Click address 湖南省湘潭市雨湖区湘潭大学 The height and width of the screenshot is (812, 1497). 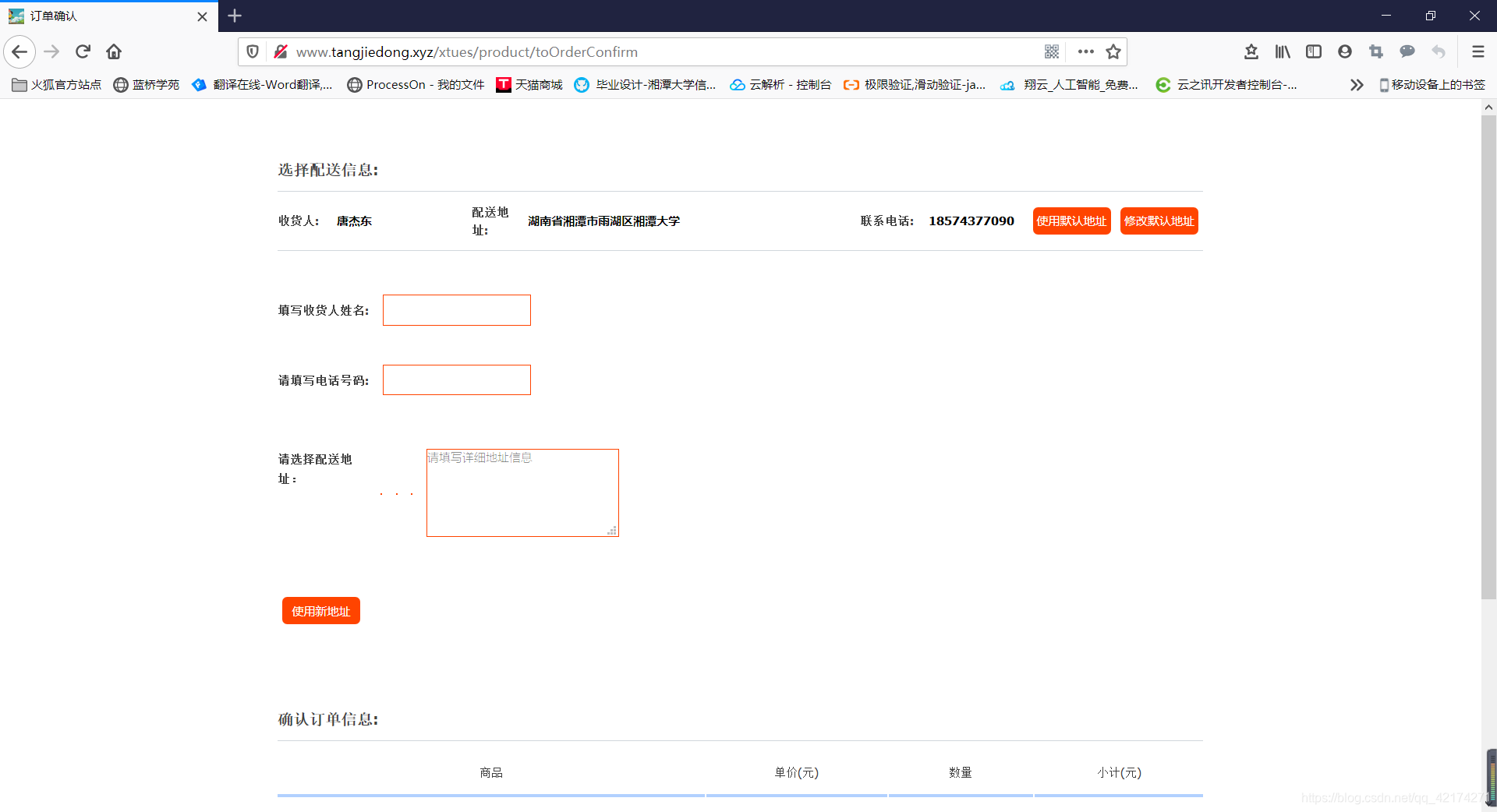tap(604, 221)
